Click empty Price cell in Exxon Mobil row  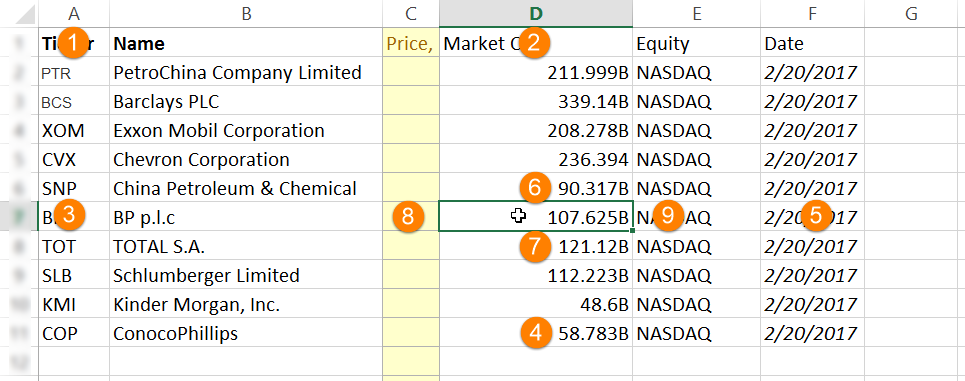pos(411,130)
